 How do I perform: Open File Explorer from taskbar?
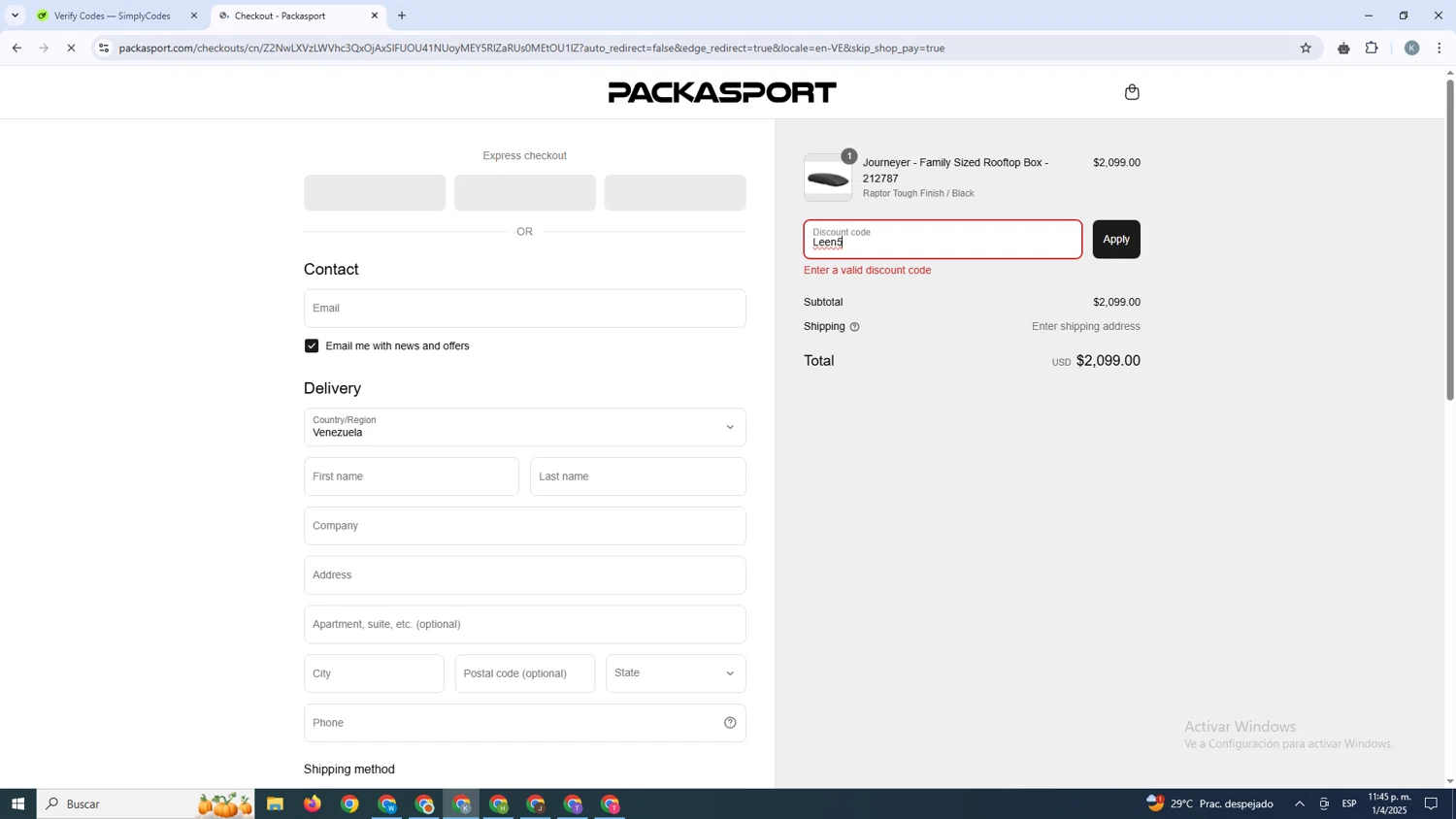tap(275, 803)
